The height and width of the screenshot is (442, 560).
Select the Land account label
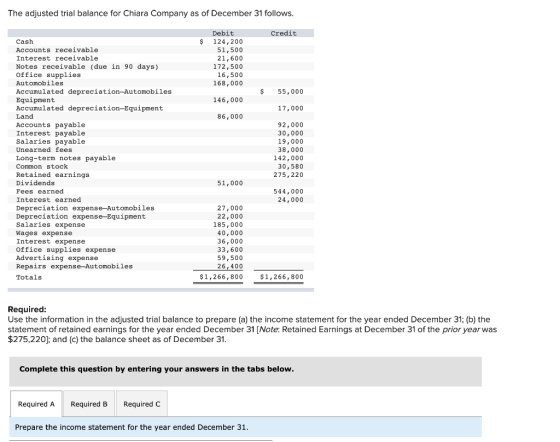click(25, 117)
